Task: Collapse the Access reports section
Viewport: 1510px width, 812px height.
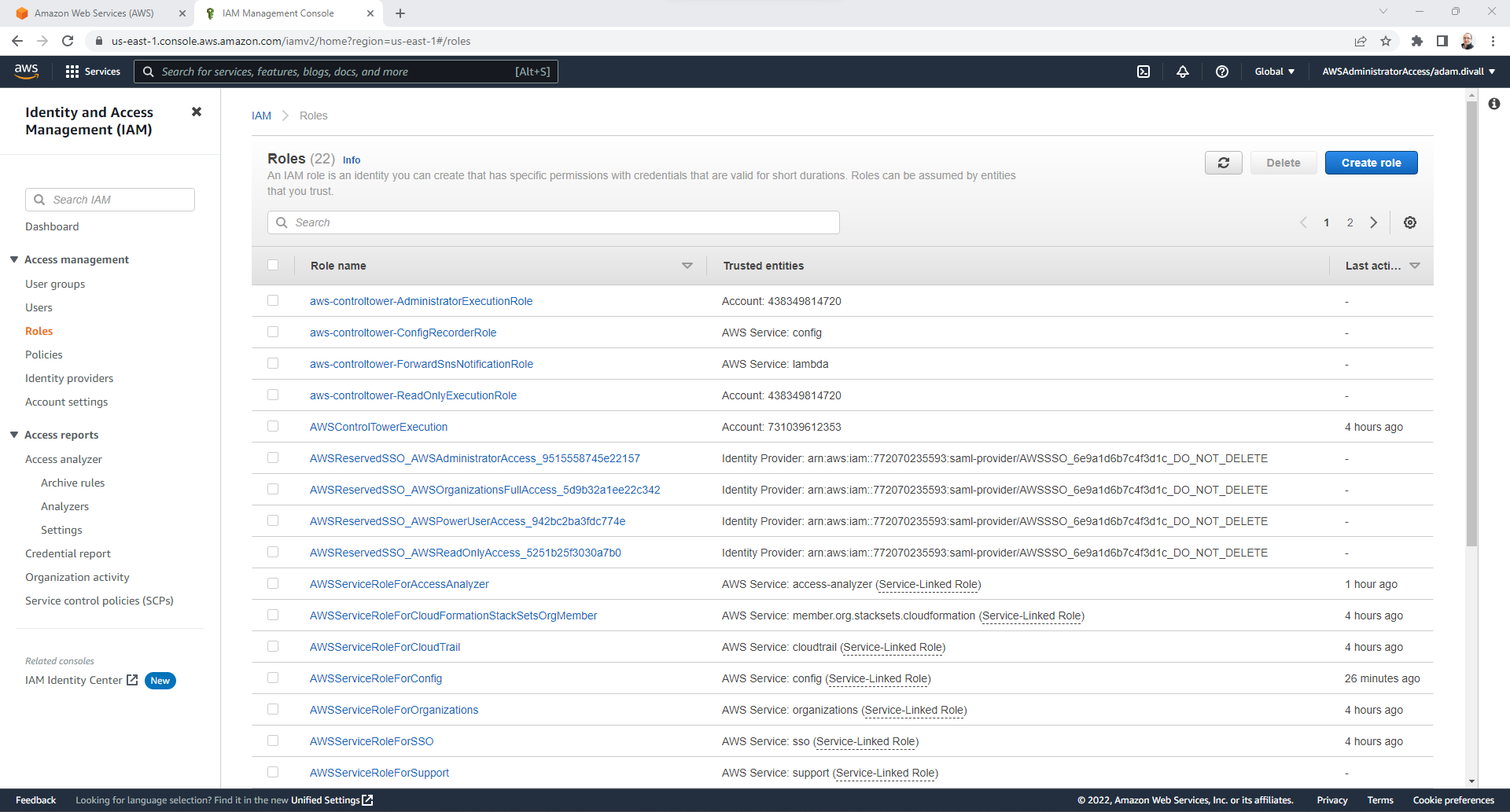Action: click(x=14, y=435)
